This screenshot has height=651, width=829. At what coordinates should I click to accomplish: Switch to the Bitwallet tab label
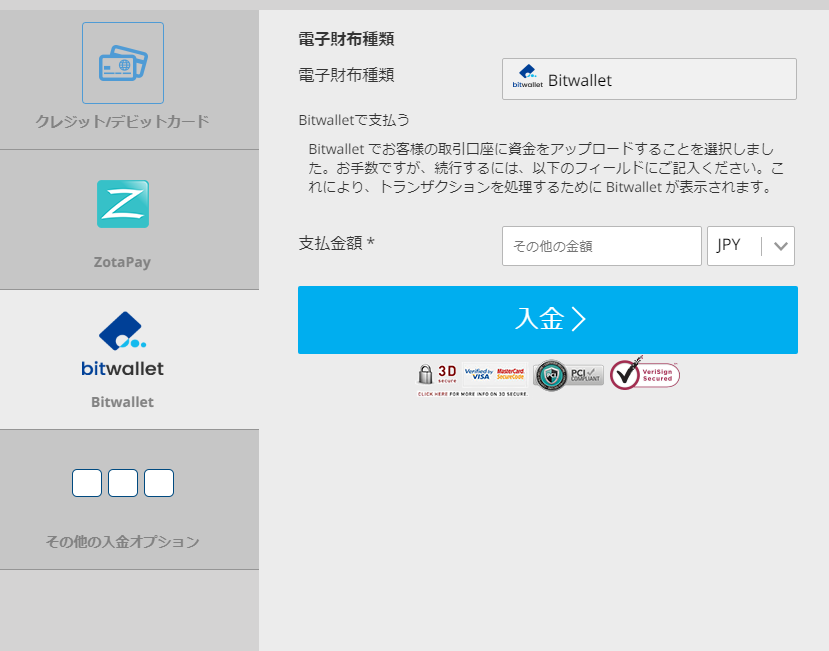click(x=122, y=402)
